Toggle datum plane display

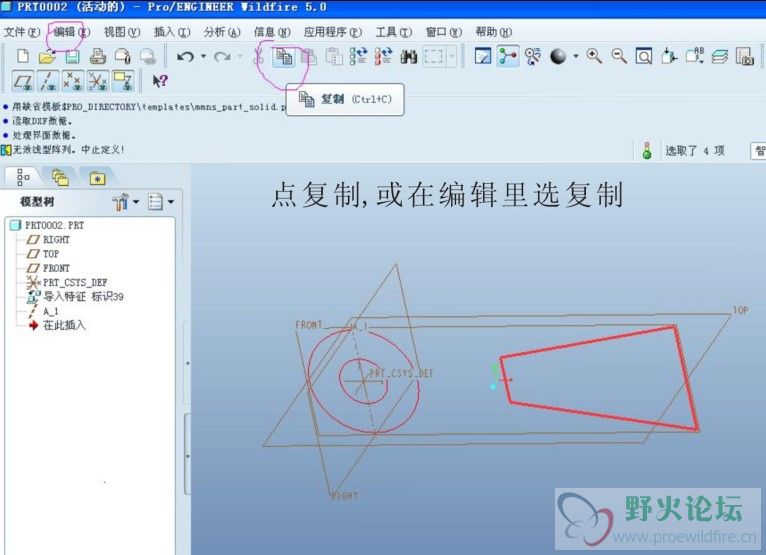(x=23, y=81)
